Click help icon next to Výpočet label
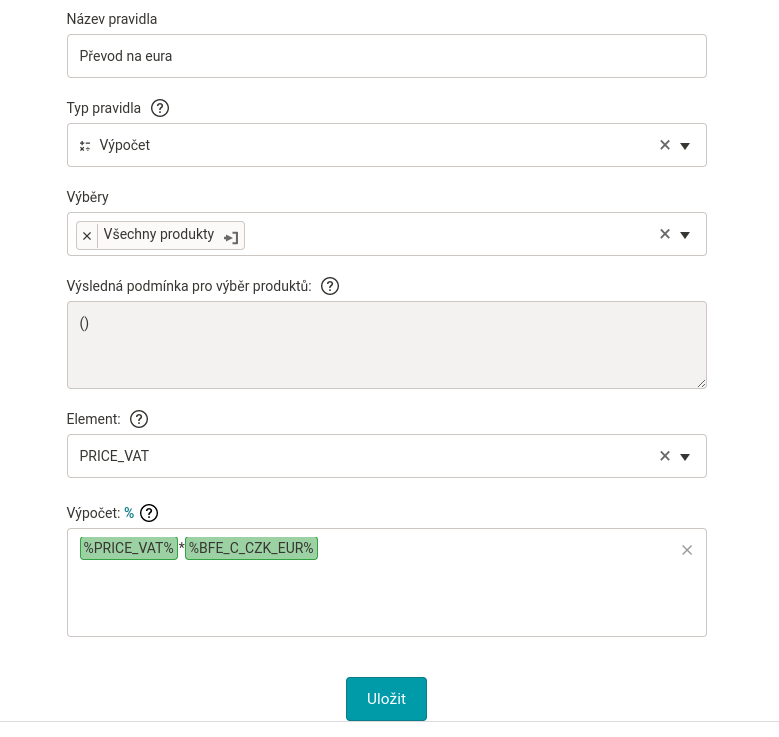The height and width of the screenshot is (737, 779). [x=149, y=513]
